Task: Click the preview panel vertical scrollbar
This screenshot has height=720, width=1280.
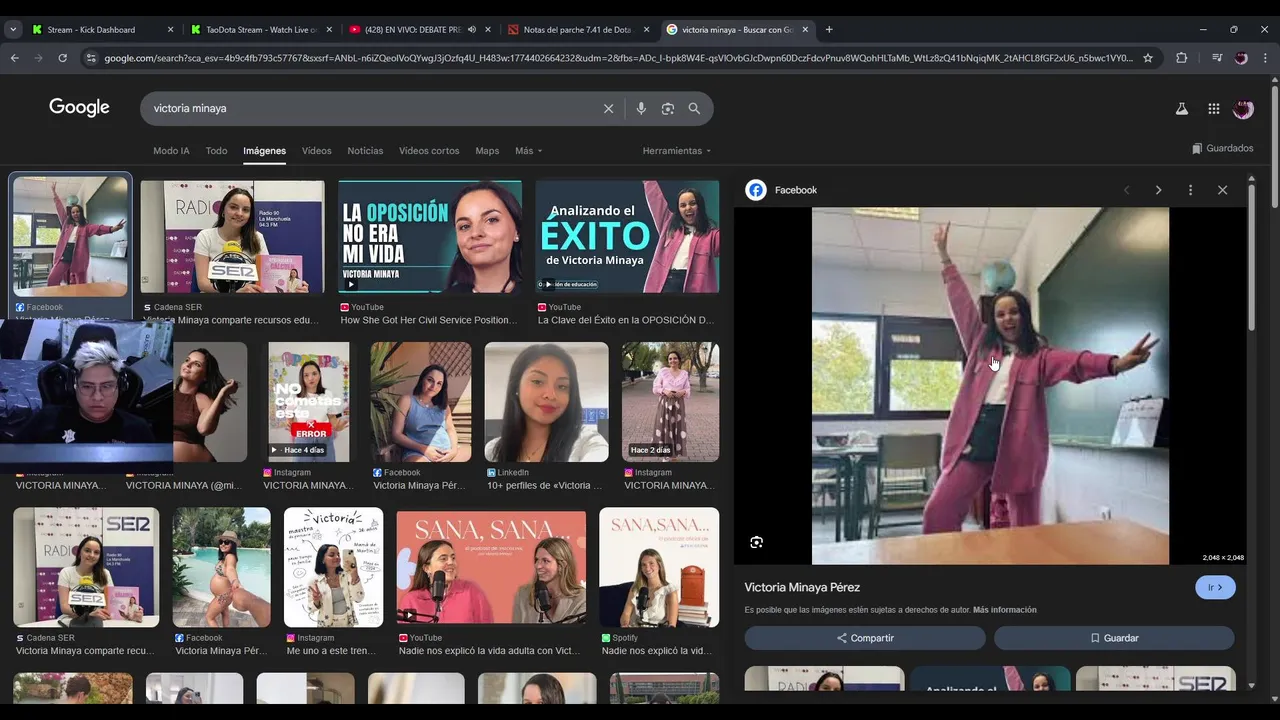Action: [x=1252, y=260]
